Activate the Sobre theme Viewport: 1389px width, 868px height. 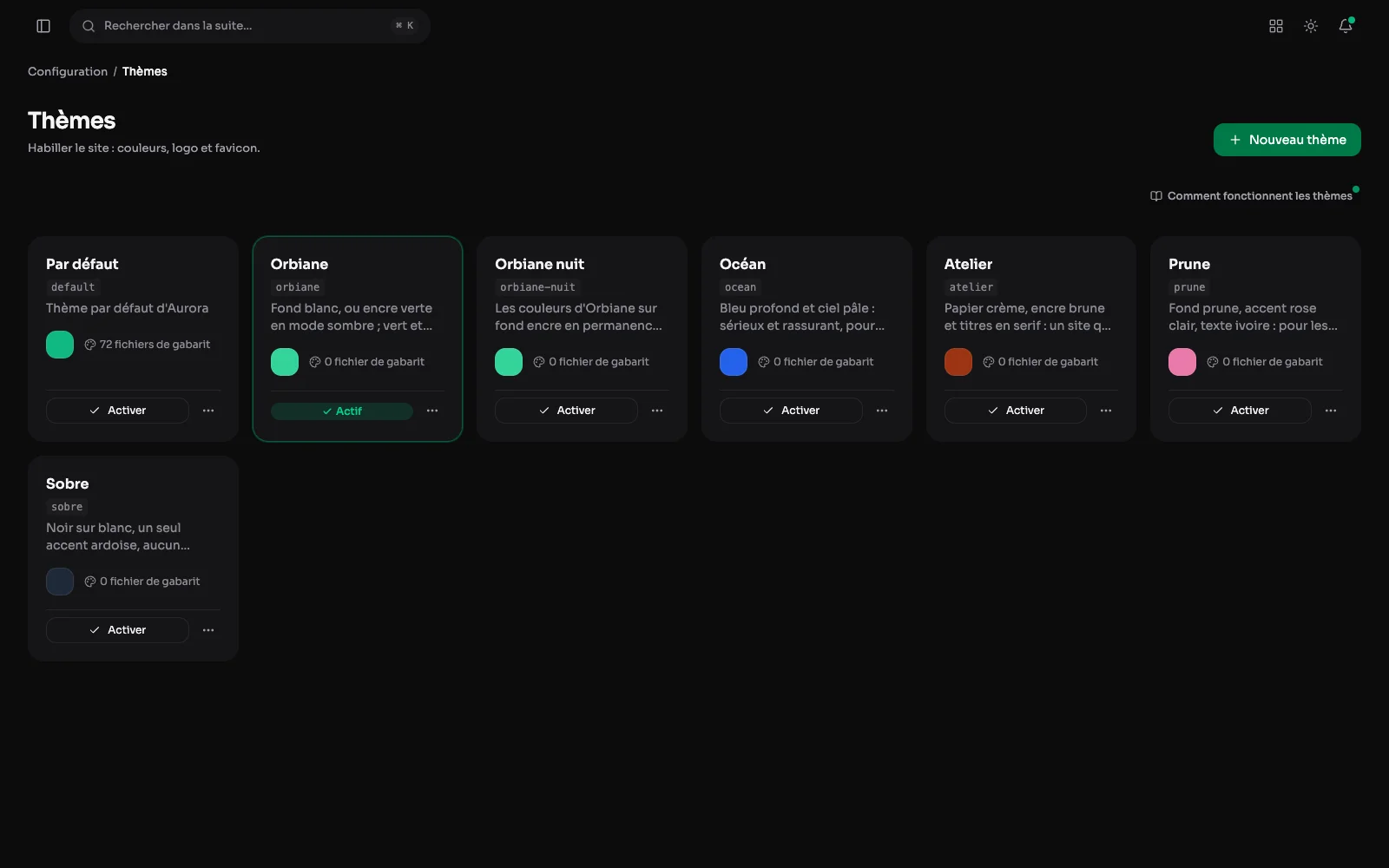tap(117, 630)
